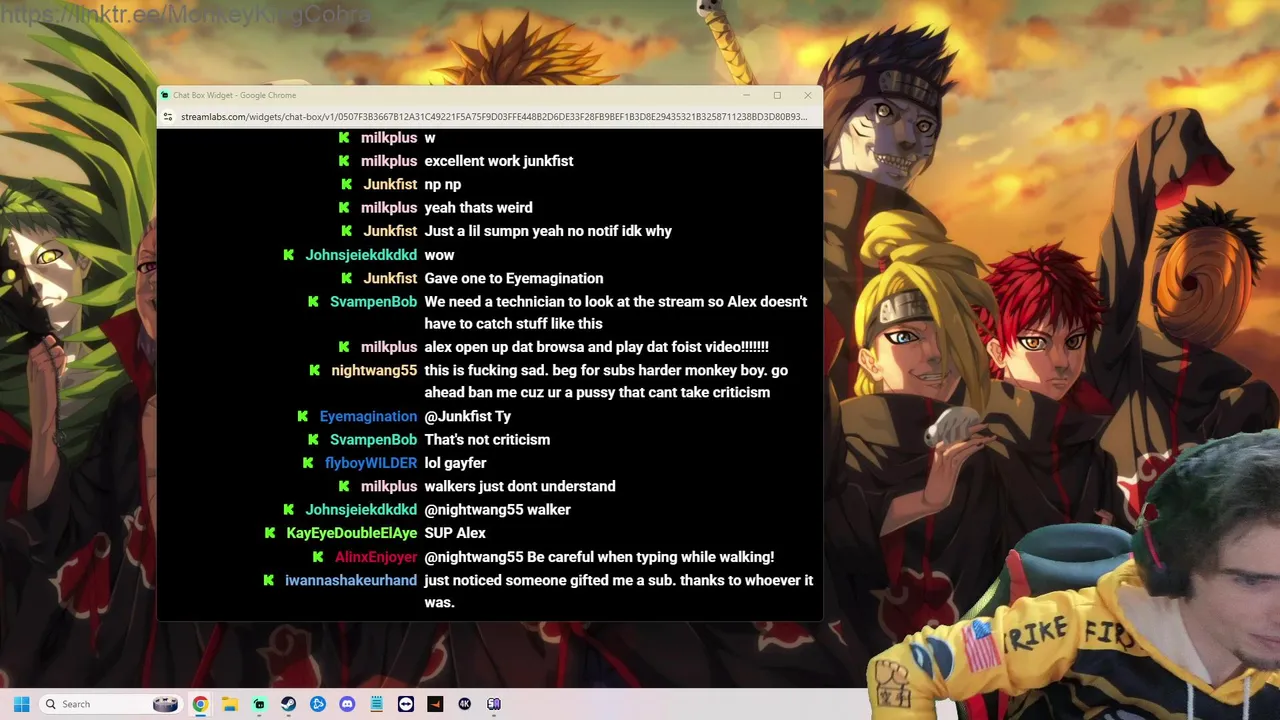Image resolution: width=1280 pixels, height=720 pixels.
Task: Click the Kick badge beside nightwang55
Action: (315, 370)
